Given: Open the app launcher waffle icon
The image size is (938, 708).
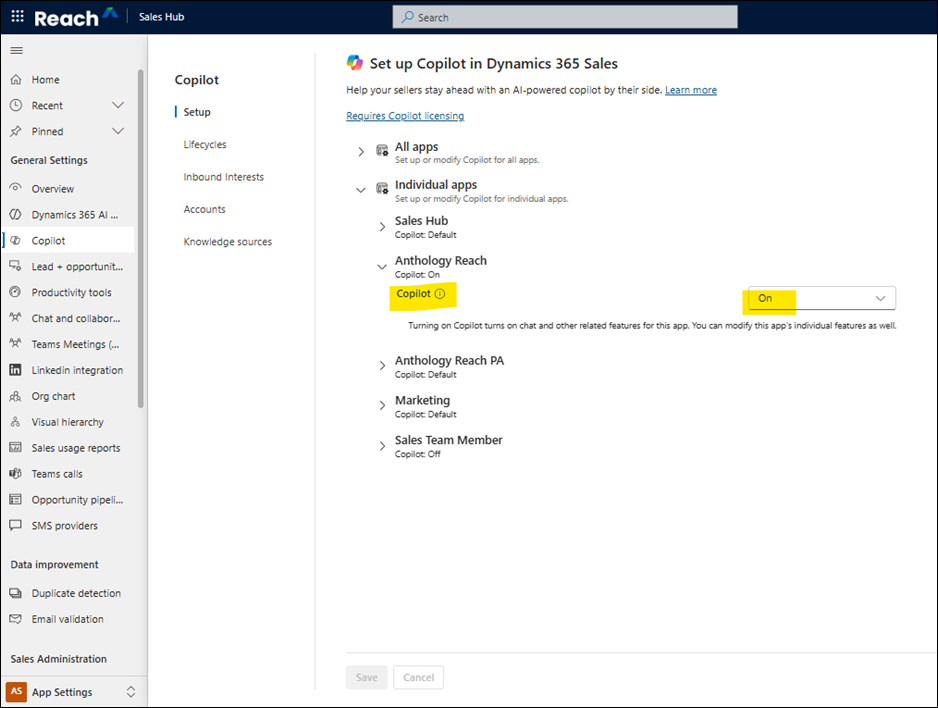Looking at the screenshot, I should (17, 17).
